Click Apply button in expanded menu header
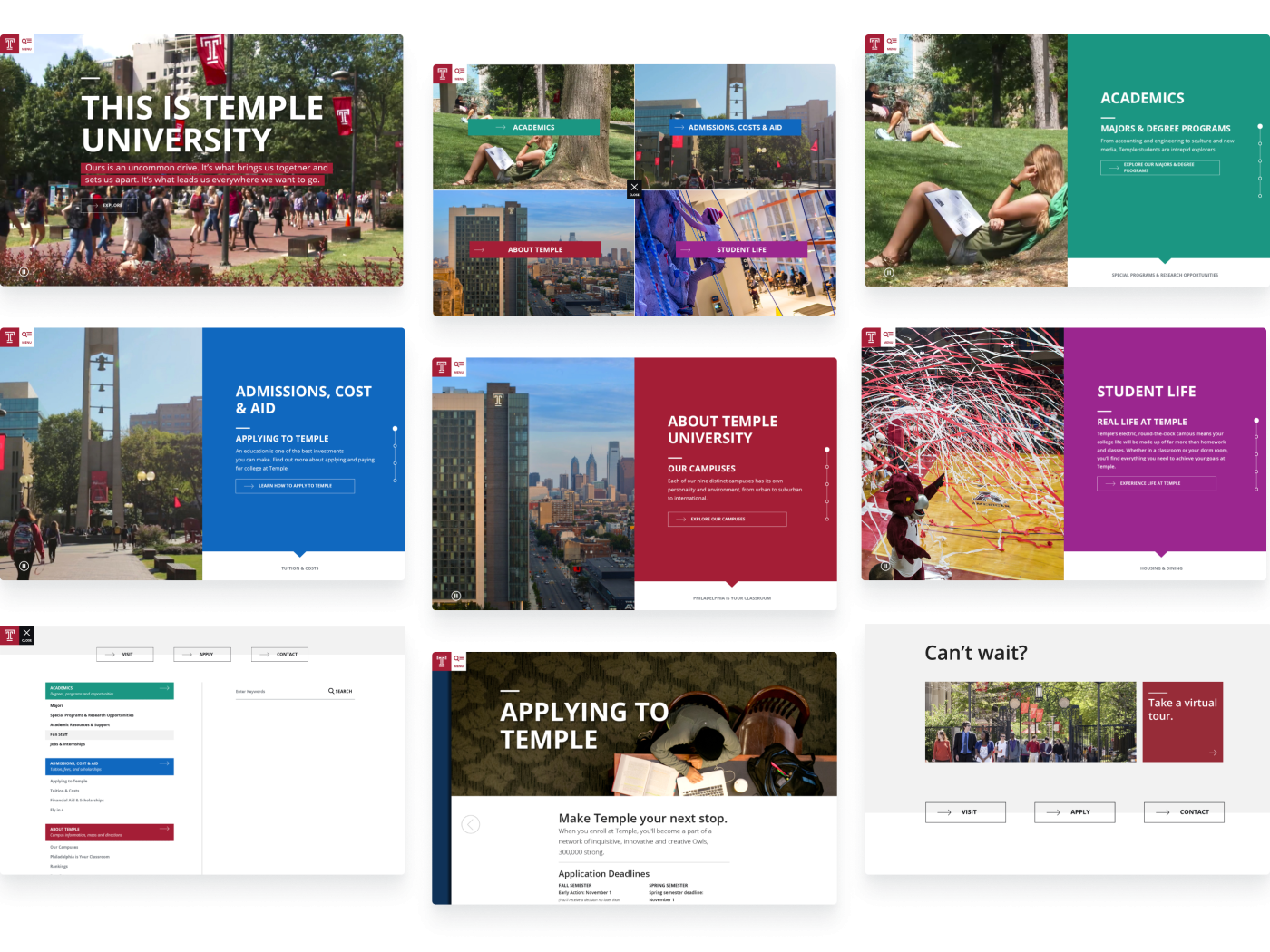 pyautogui.click(x=202, y=654)
